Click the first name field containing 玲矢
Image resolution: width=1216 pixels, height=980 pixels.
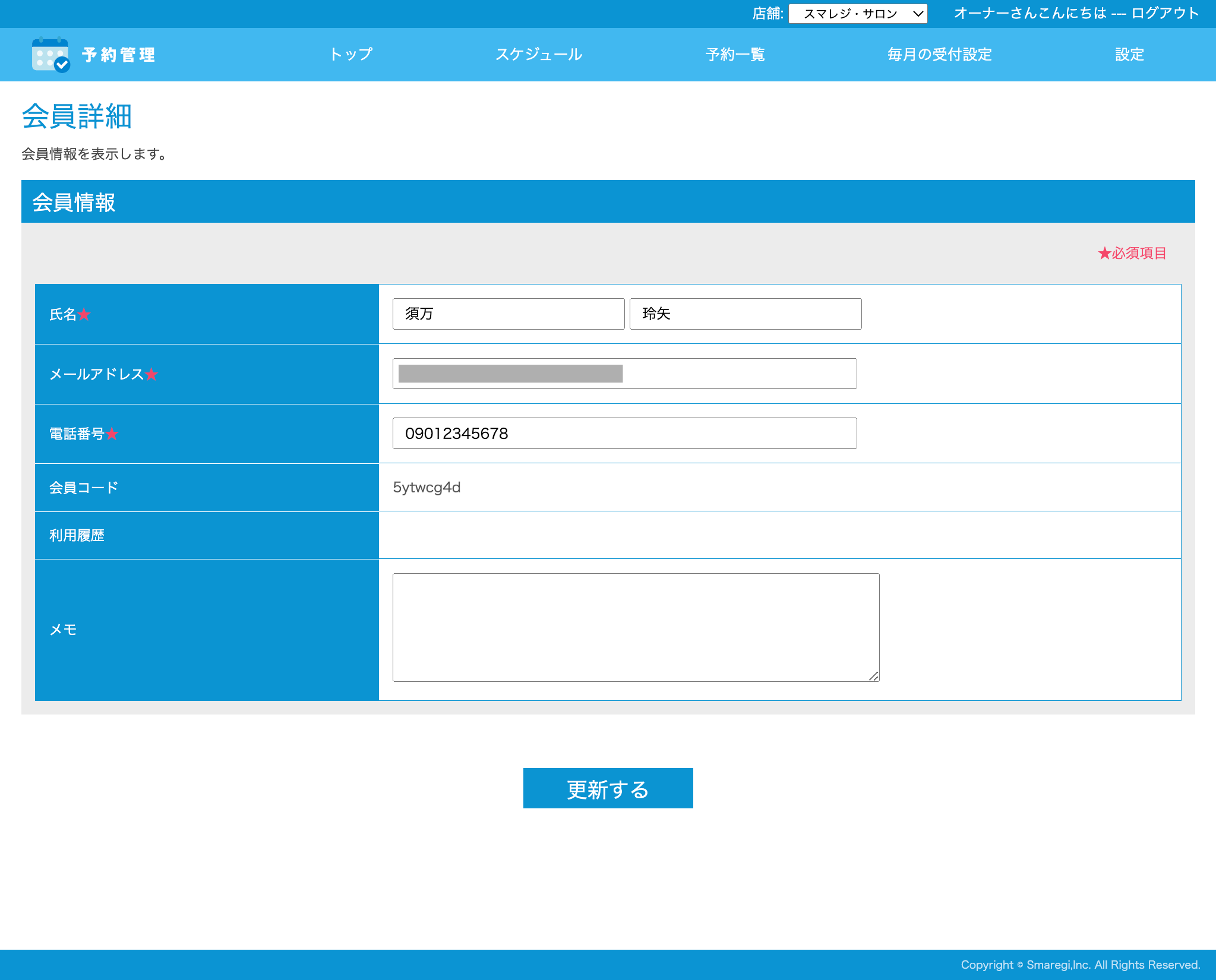pyautogui.click(x=745, y=314)
